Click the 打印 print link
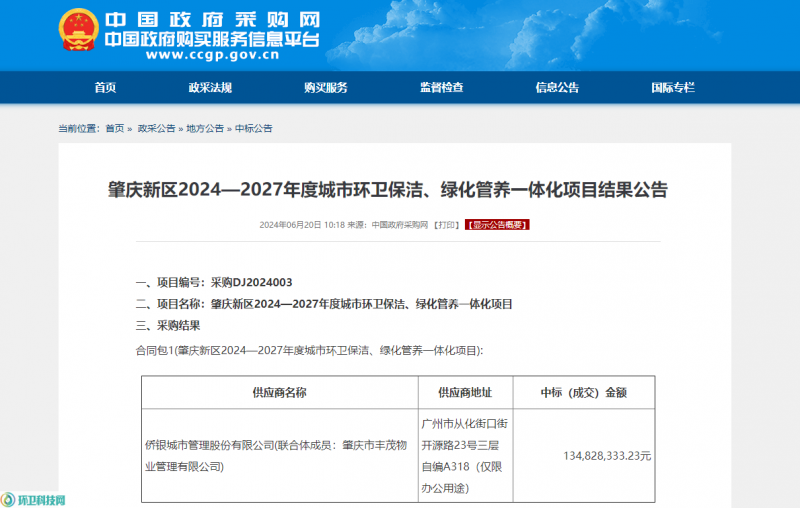 pyautogui.click(x=446, y=225)
